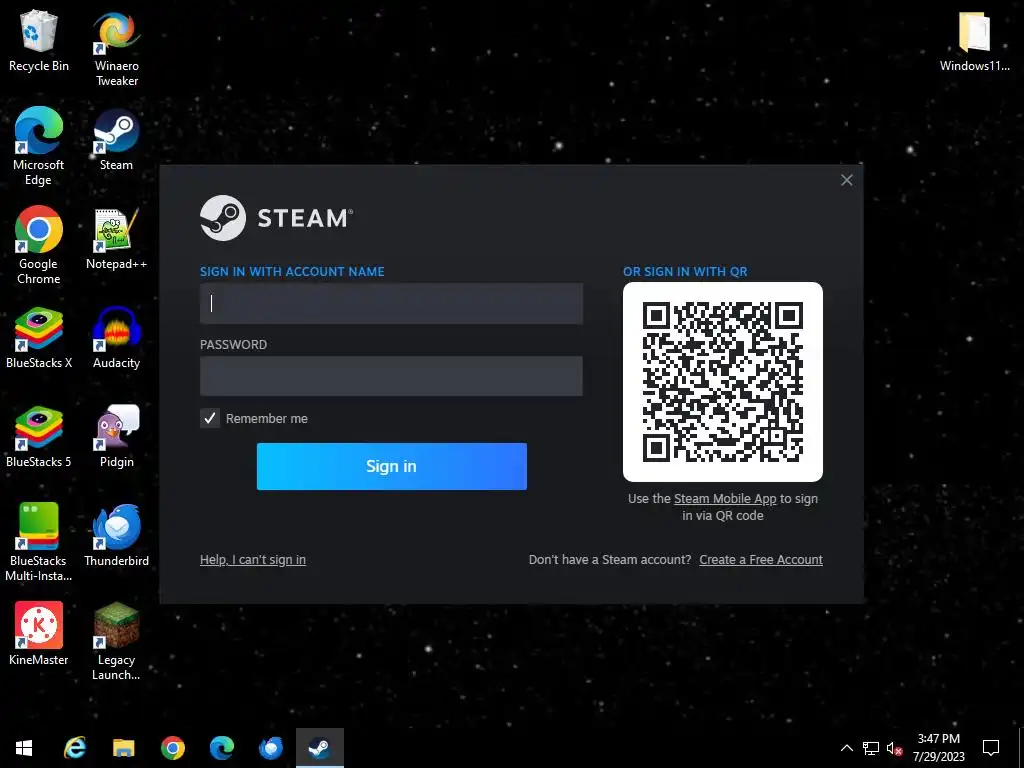
Task: Select the Notepad++ desktop icon
Action: (x=116, y=239)
